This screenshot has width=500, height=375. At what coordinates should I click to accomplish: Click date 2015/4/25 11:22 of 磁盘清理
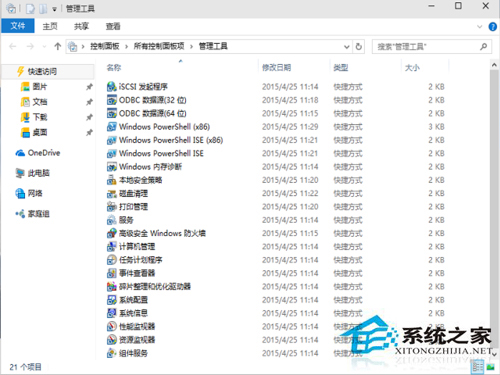[x=290, y=193]
